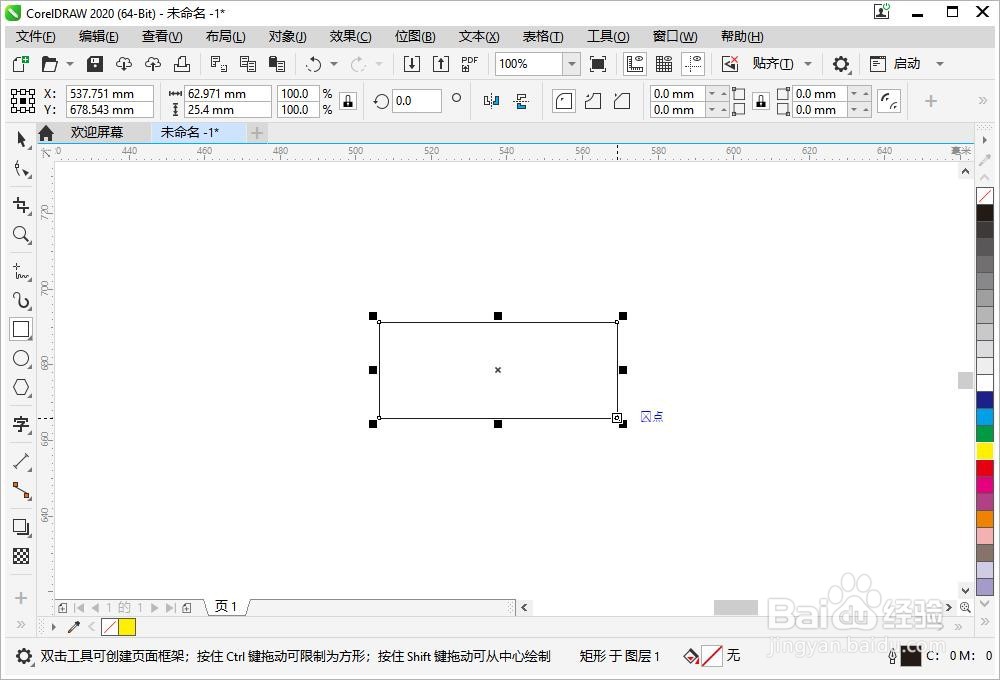Expand the Open file dropdown arrow
Screen dimensions: 1000x680
click(70, 64)
